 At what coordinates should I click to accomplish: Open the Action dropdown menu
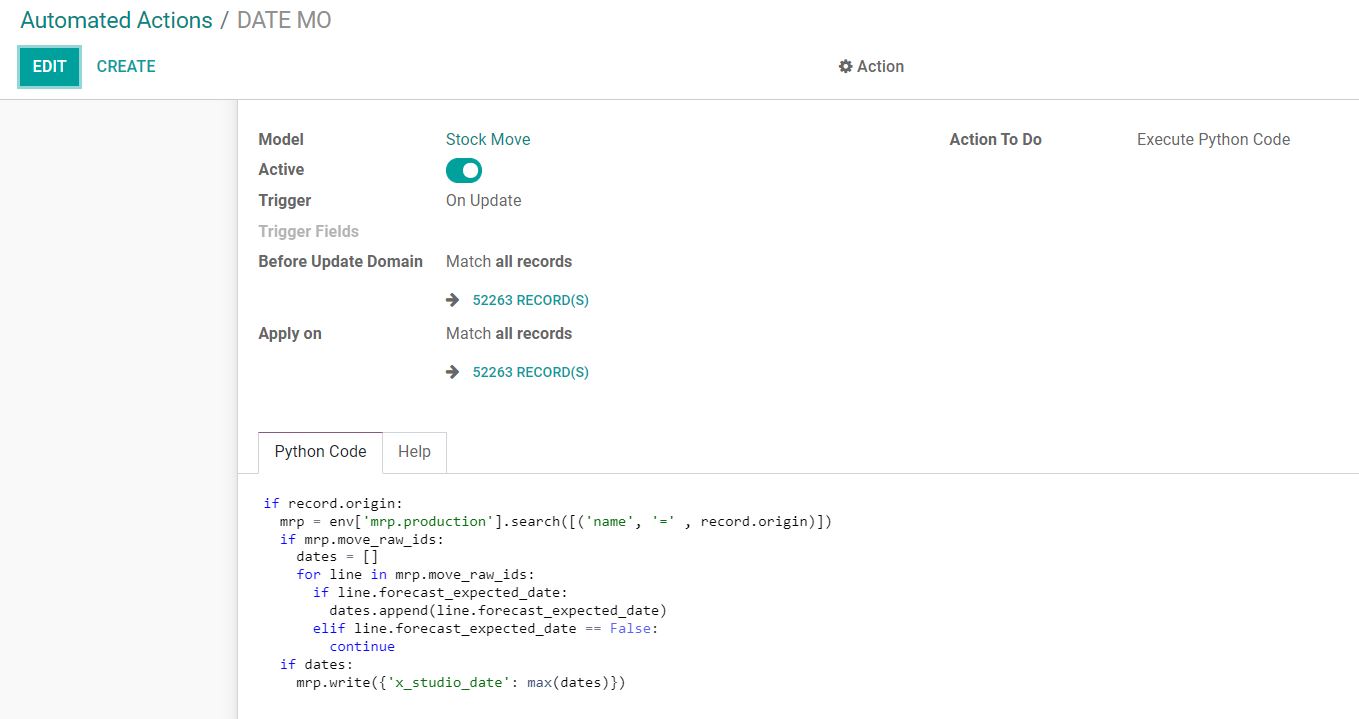[x=871, y=66]
